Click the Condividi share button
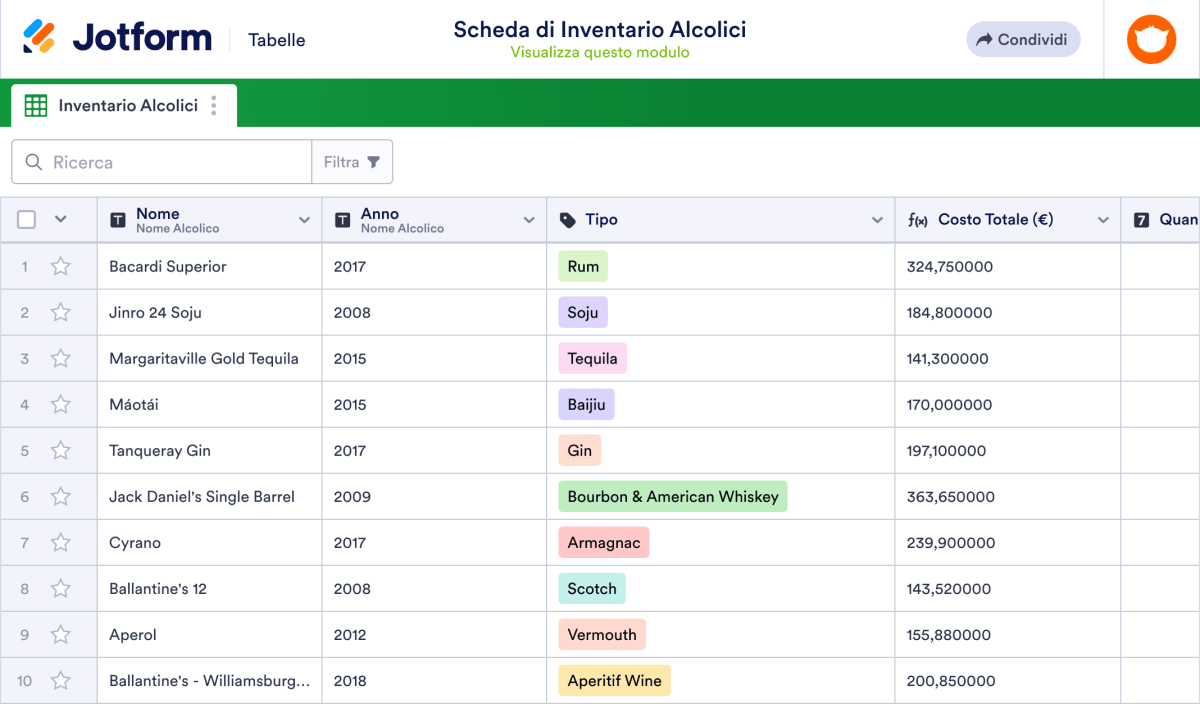This screenshot has height=704, width=1200. click(x=1023, y=40)
